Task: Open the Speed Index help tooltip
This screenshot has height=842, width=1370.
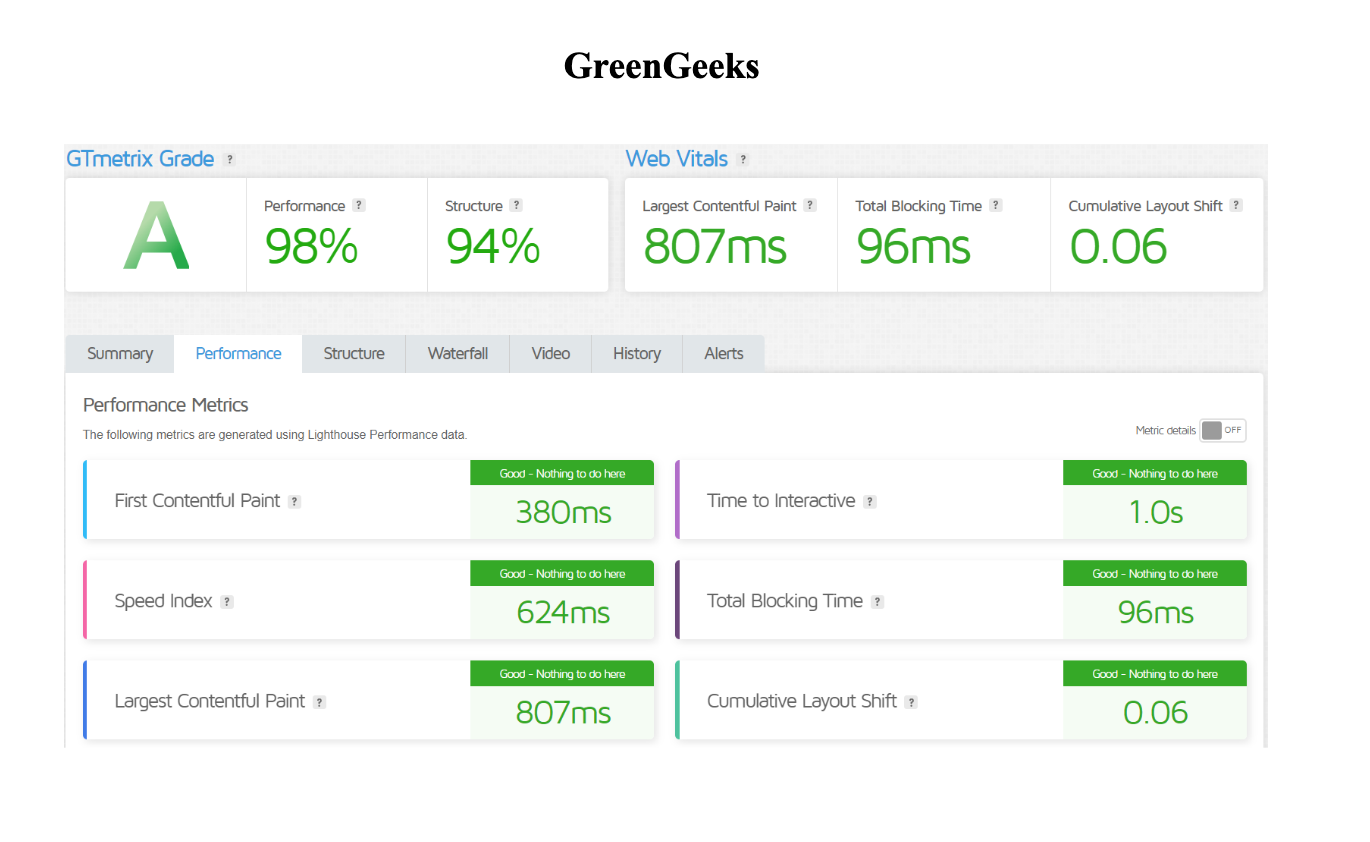Action: [x=227, y=601]
